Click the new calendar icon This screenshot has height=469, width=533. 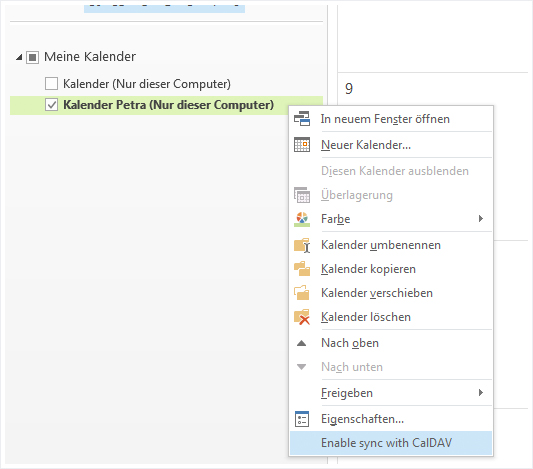tap(302, 145)
